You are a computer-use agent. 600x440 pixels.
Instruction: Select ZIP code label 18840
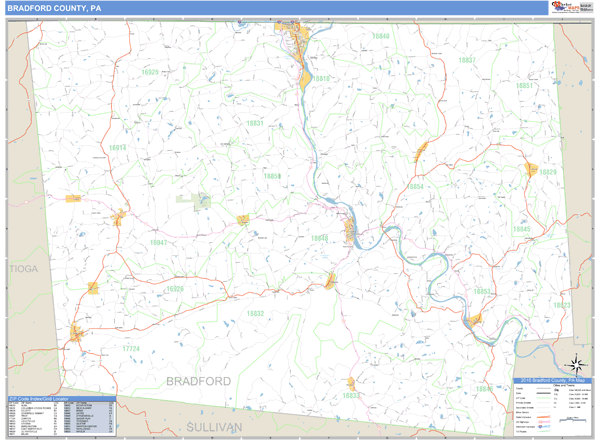pos(381,36)
